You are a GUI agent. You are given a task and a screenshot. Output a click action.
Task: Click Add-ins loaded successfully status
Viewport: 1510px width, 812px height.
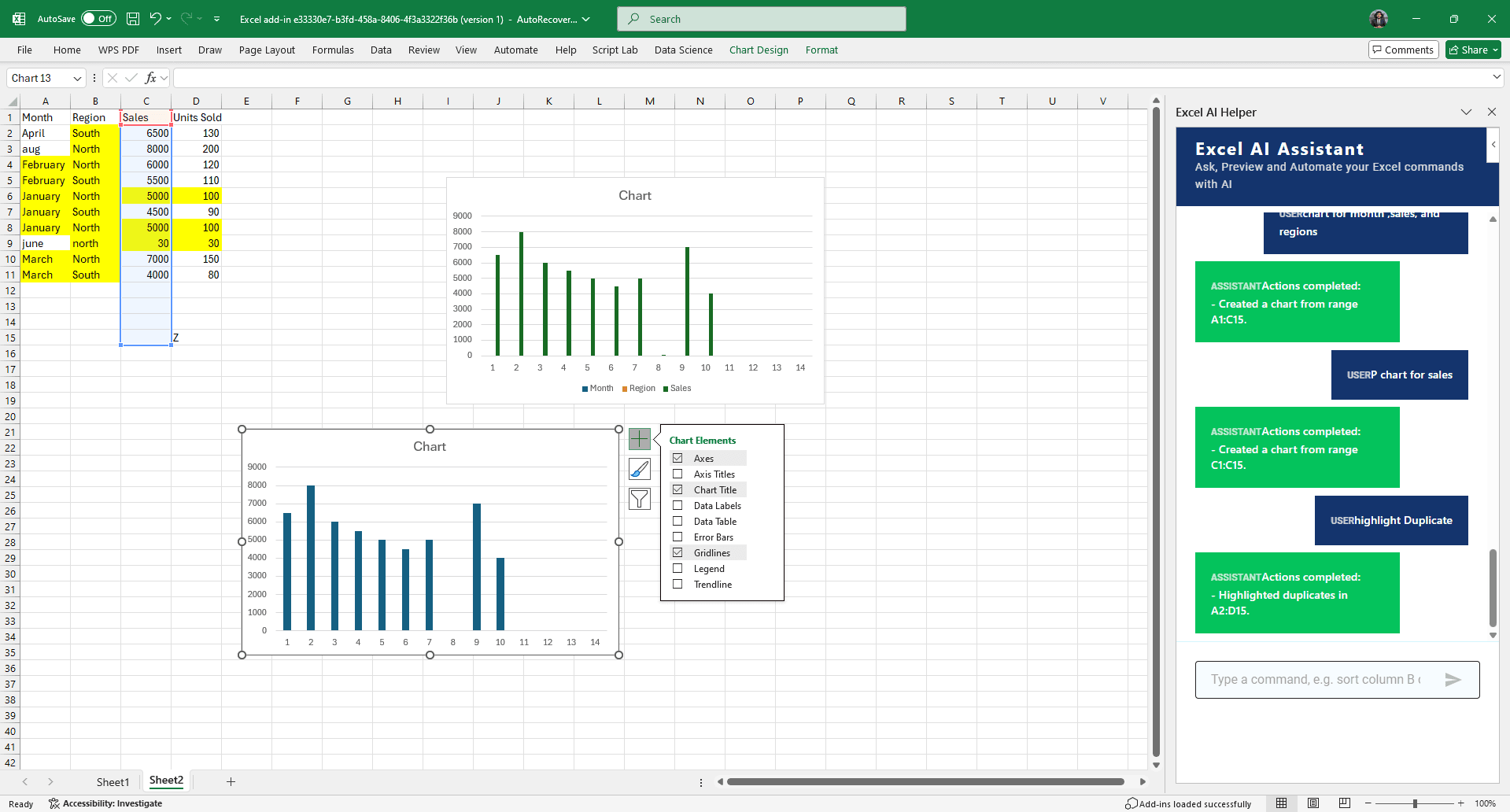[1188, 803]
